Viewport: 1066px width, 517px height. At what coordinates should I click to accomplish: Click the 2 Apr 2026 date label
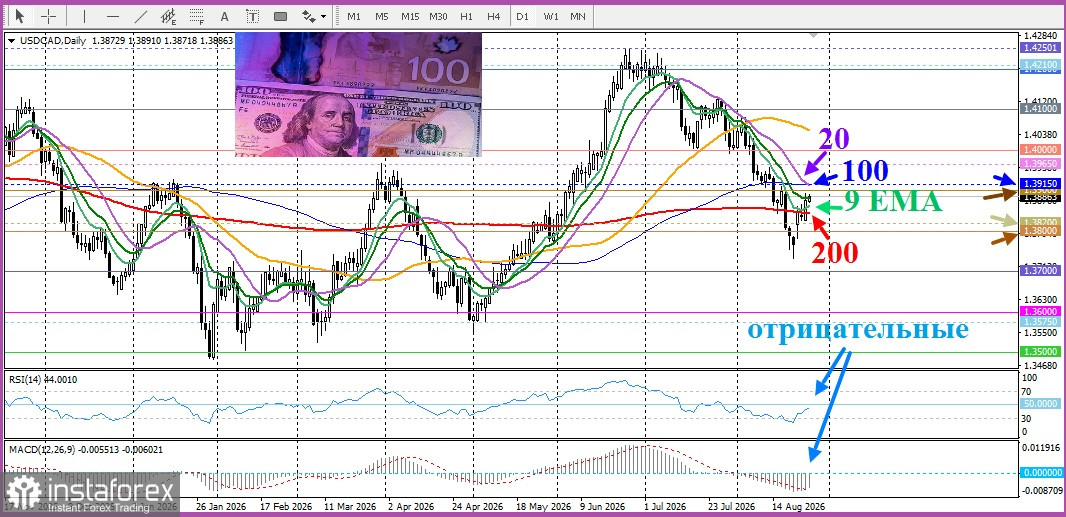411,507
